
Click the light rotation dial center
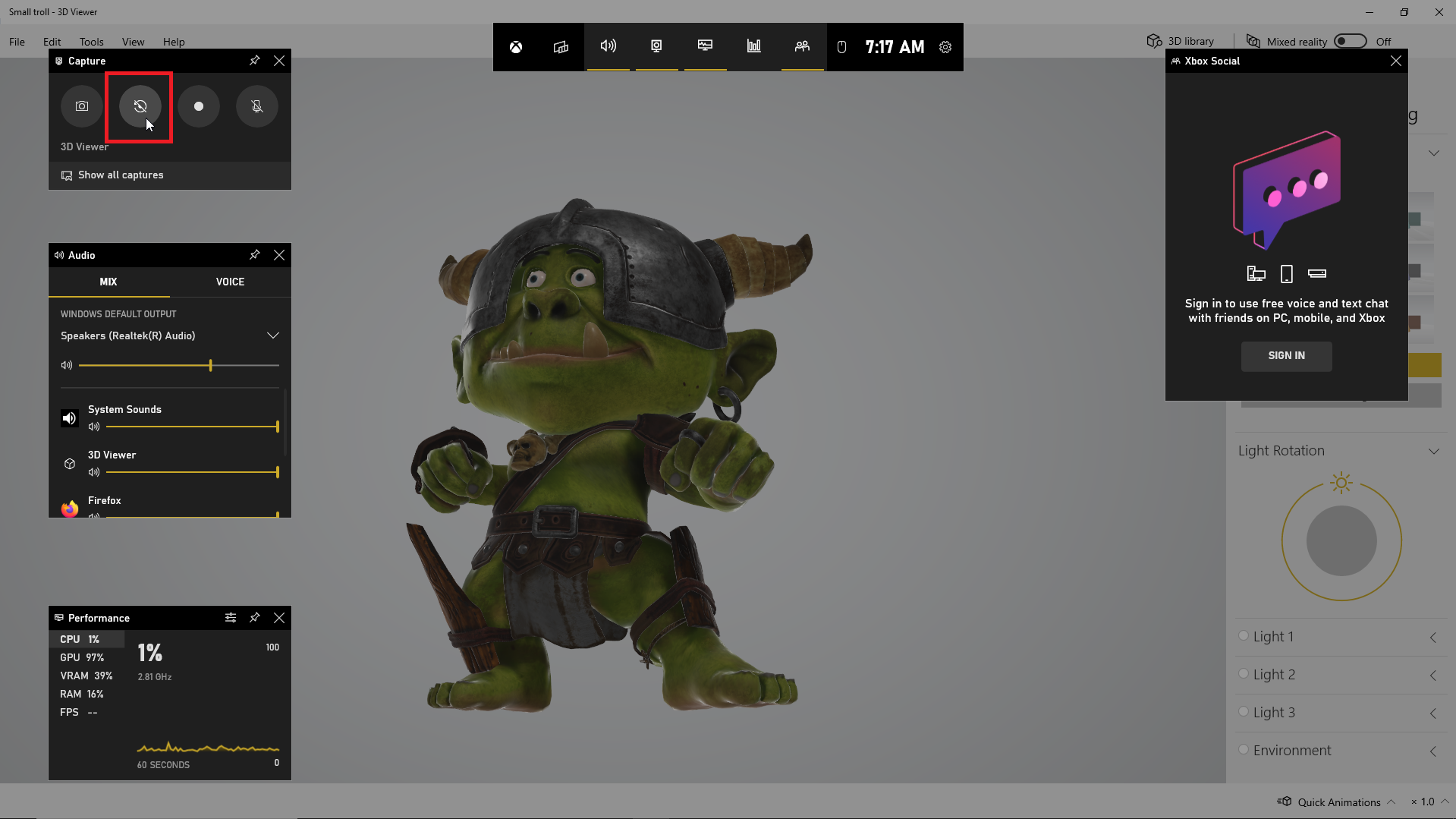(1341, 541)
